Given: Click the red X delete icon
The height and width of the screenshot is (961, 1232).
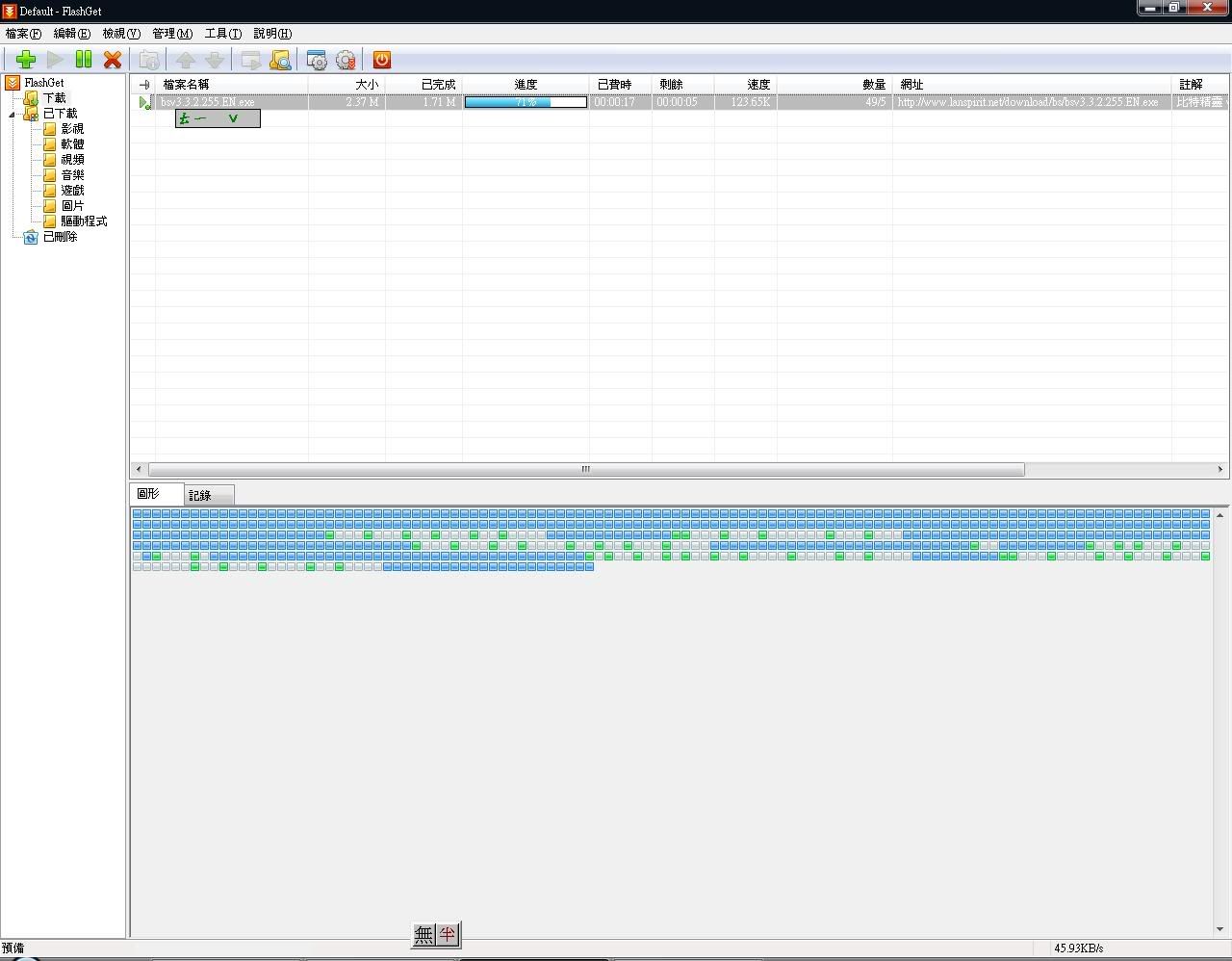Looking at the screenshot, I should 113,60.
